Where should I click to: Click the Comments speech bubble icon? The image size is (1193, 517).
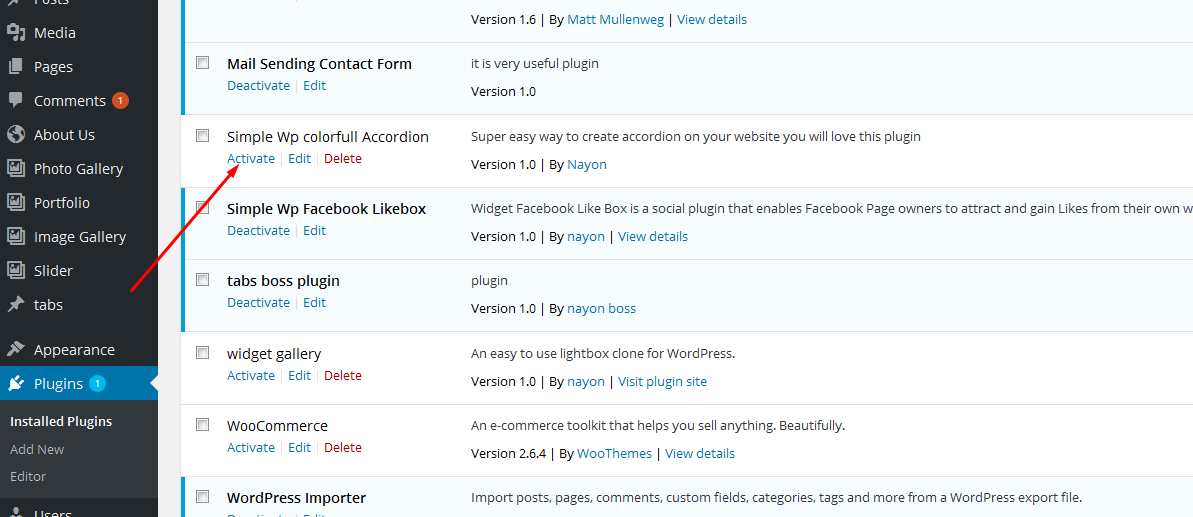pos(16,100)
